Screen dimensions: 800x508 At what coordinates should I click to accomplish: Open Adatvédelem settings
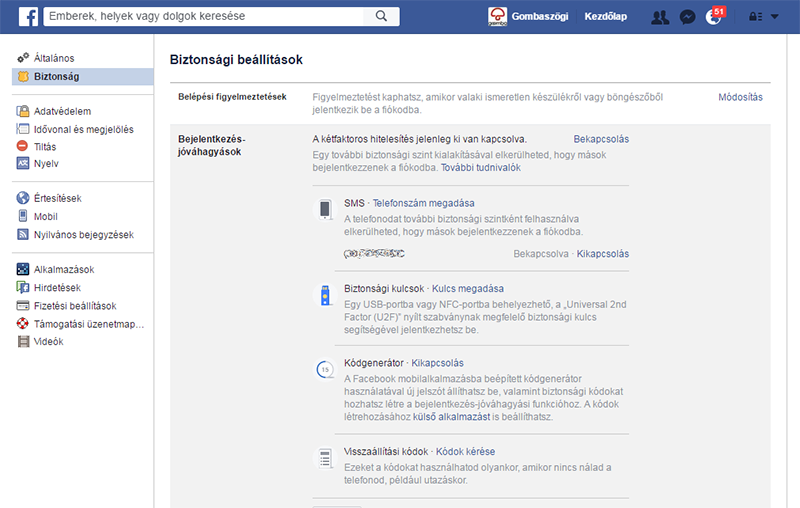point(62,111)
